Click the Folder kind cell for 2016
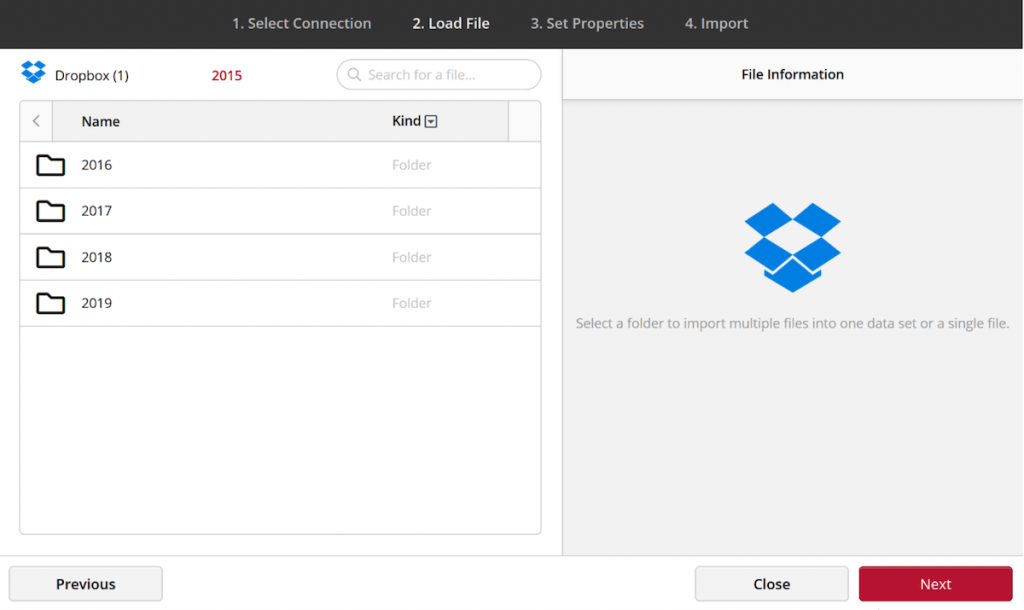 pyautogui.click(x=411, y=165)
